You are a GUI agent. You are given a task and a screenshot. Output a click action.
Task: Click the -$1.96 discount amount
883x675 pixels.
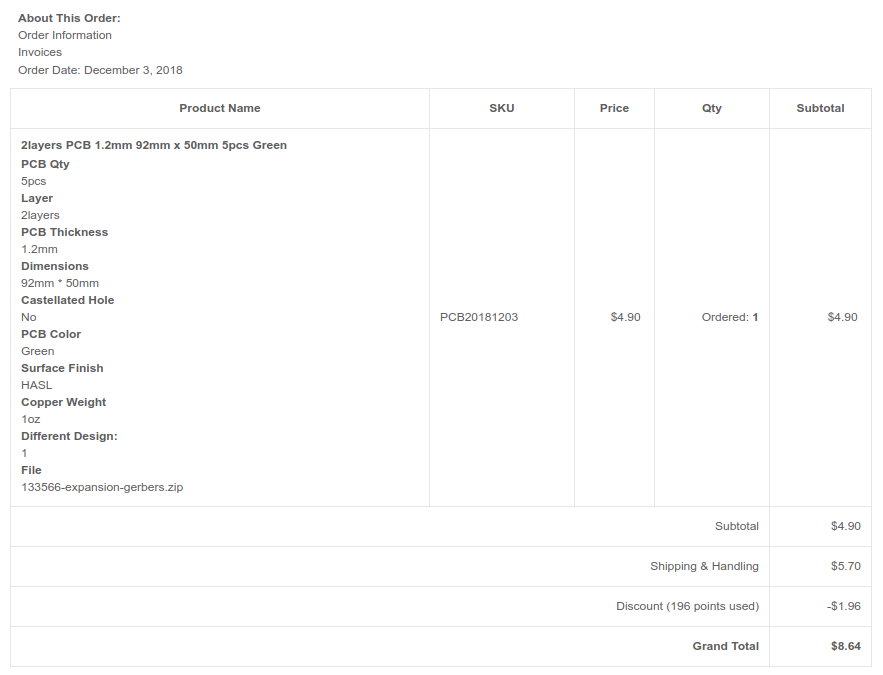point(844,606)
